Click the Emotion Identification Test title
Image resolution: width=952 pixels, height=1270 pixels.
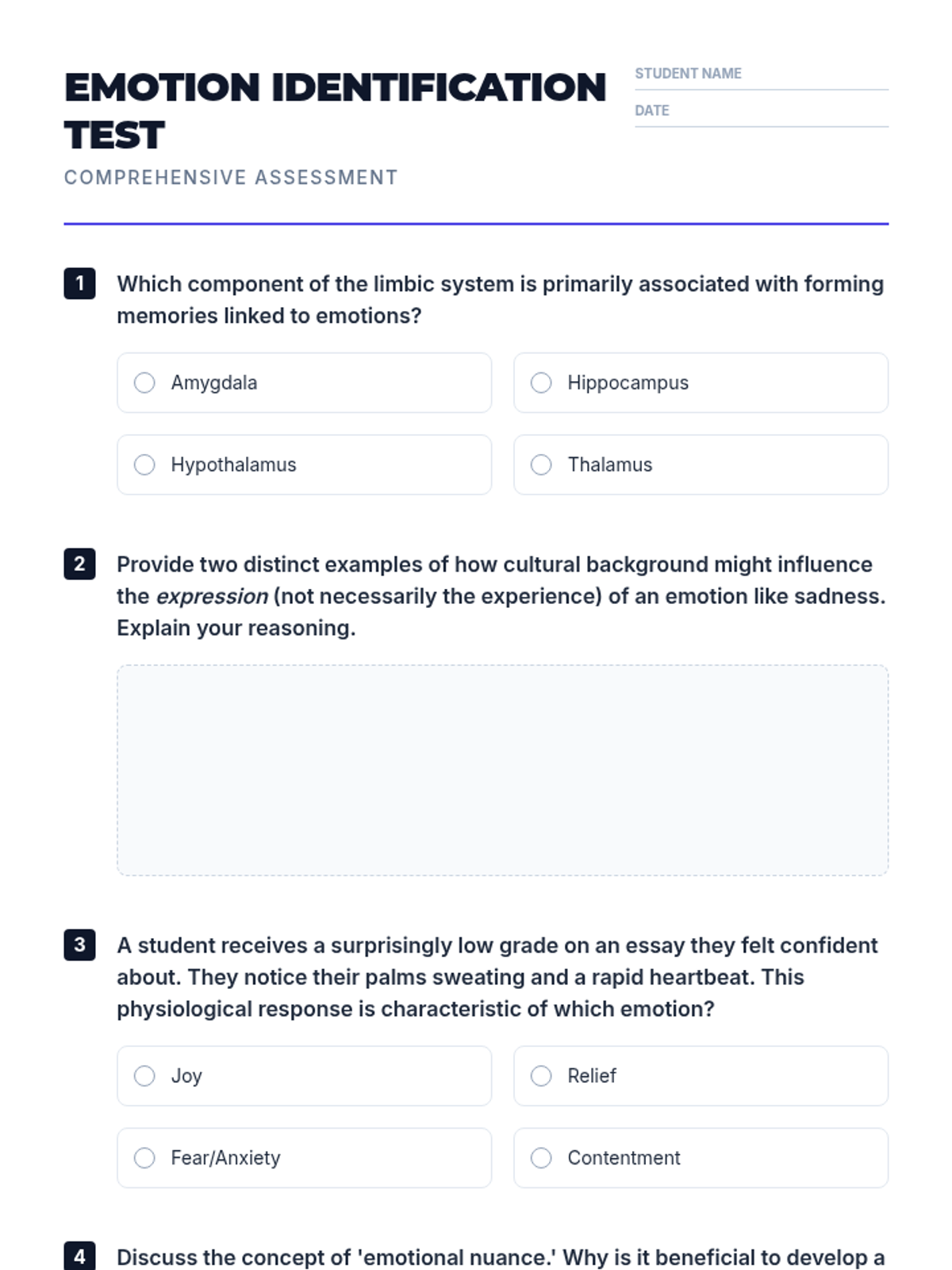333,110
